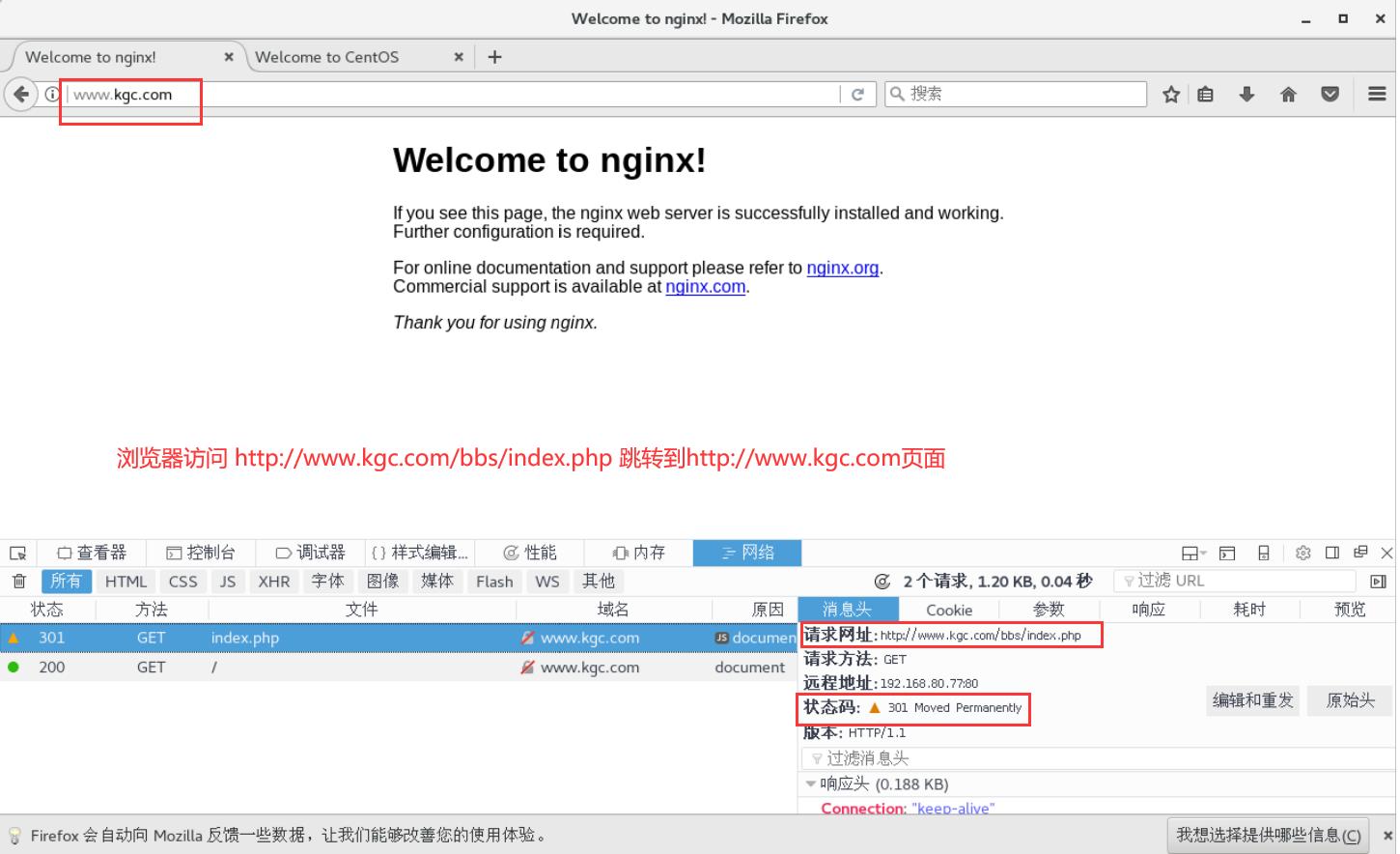1400x854 pixels.
Task: Collapse the 响应头 response headers section
Action: click(810, 784)
